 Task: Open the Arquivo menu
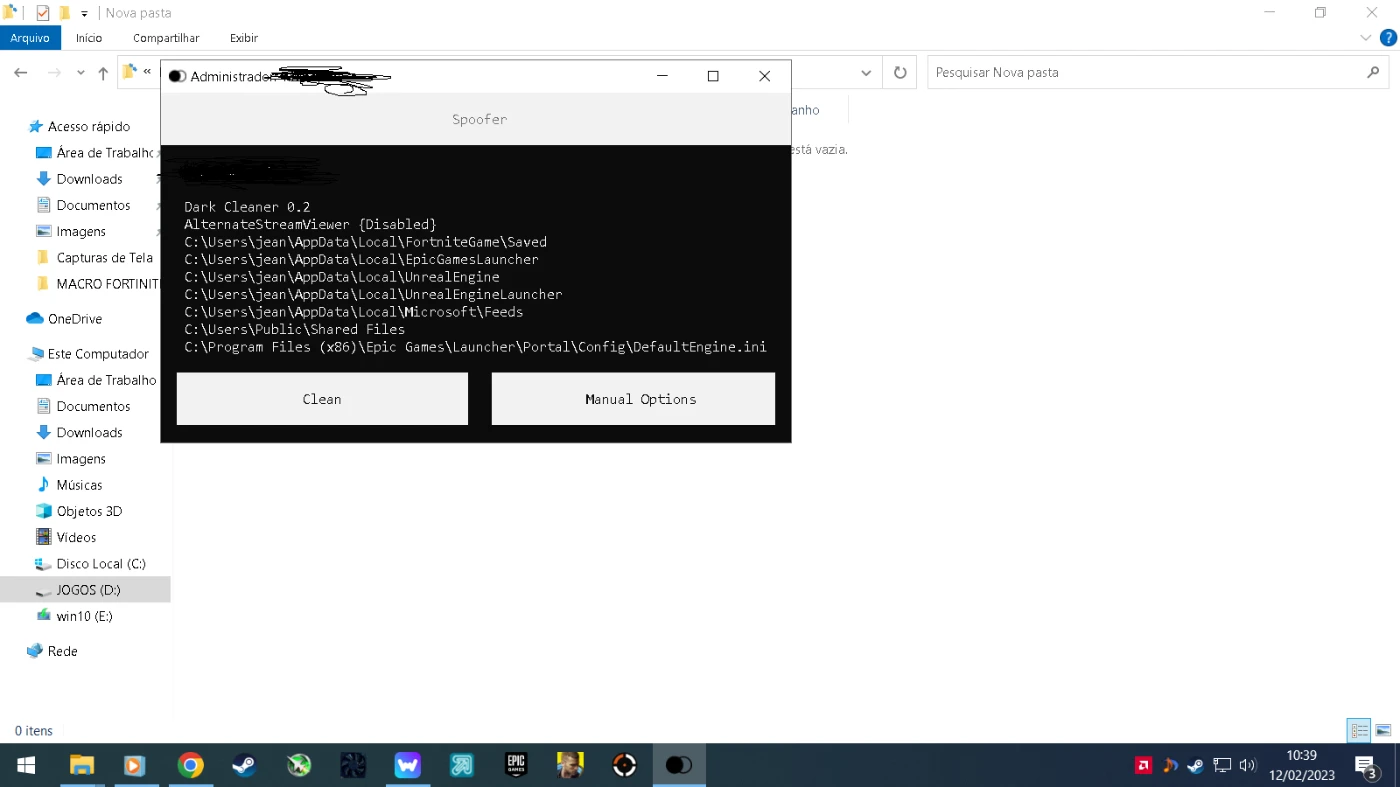point(30,38)
